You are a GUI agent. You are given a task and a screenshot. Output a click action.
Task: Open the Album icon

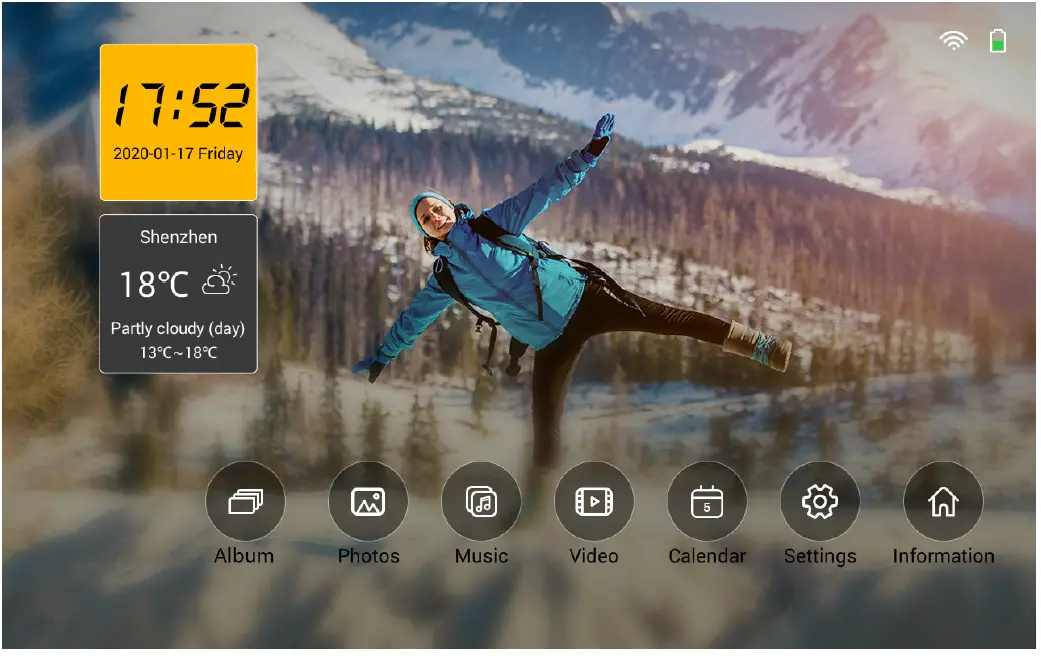[x=245, y=501]
